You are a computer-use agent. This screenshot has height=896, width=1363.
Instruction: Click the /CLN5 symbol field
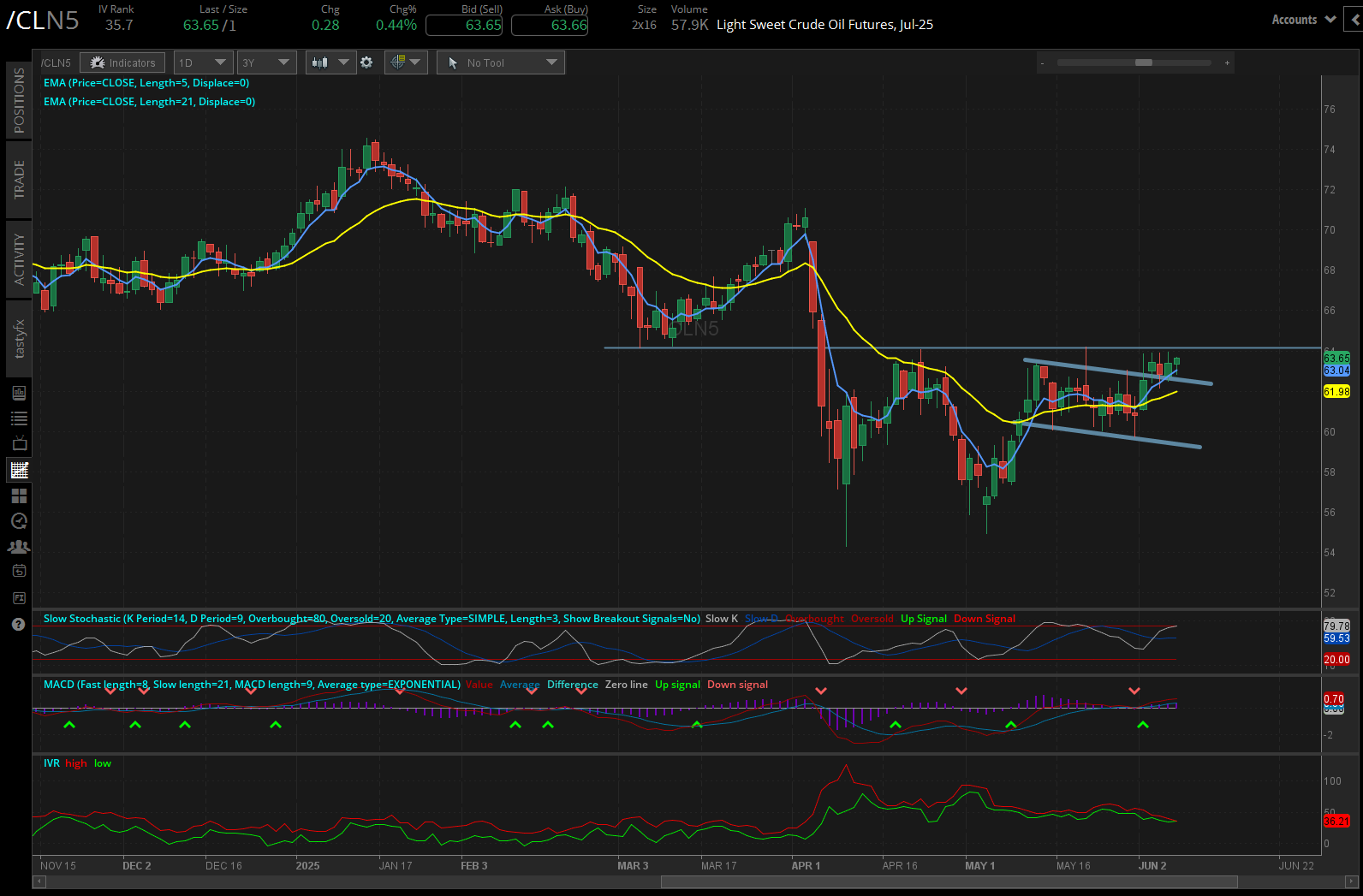point(43,20)
